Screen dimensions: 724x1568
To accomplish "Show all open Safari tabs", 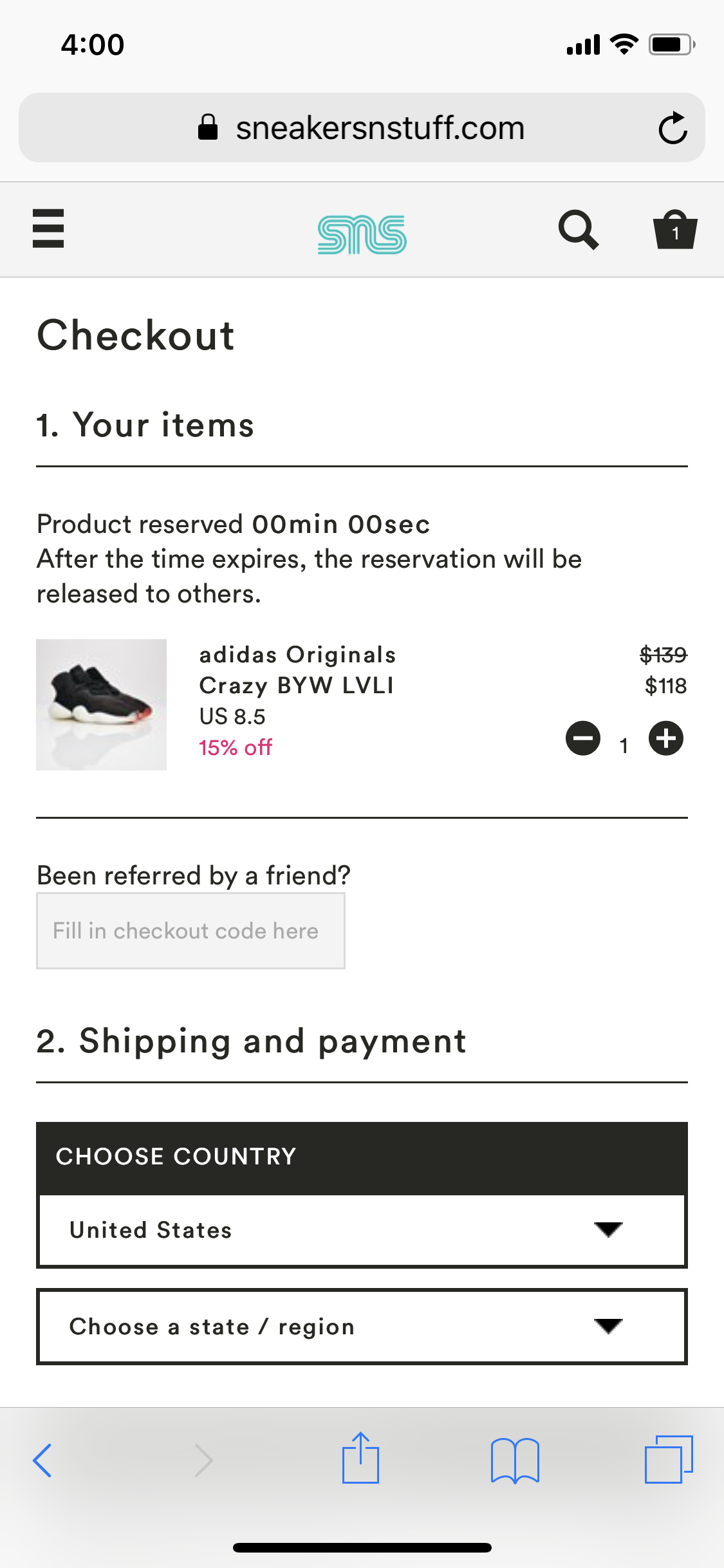I will point(669,1460).
